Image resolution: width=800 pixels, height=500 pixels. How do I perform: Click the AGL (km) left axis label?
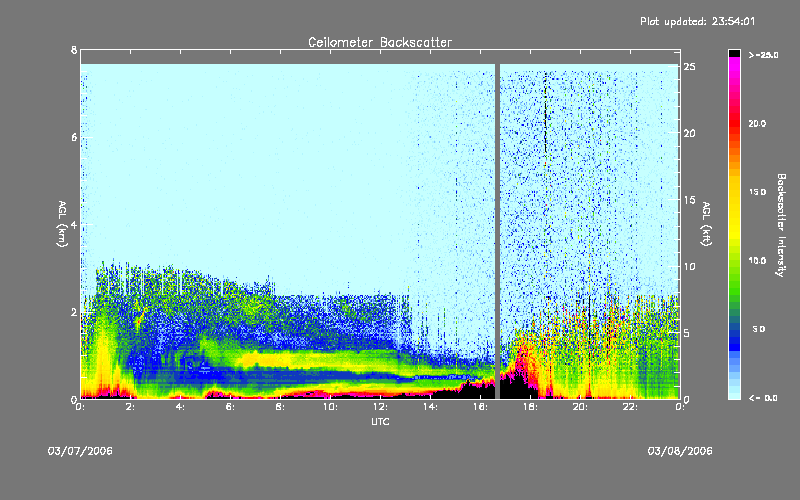61,224
